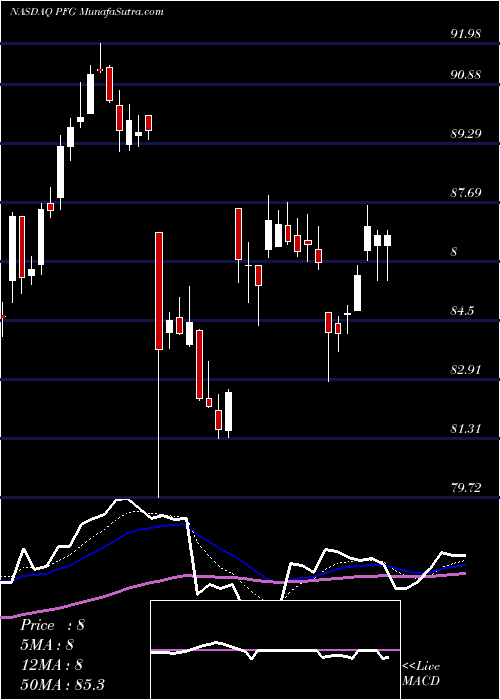
Task: Select the 82.91 price axis label
Action: click(x=466, y=370)
